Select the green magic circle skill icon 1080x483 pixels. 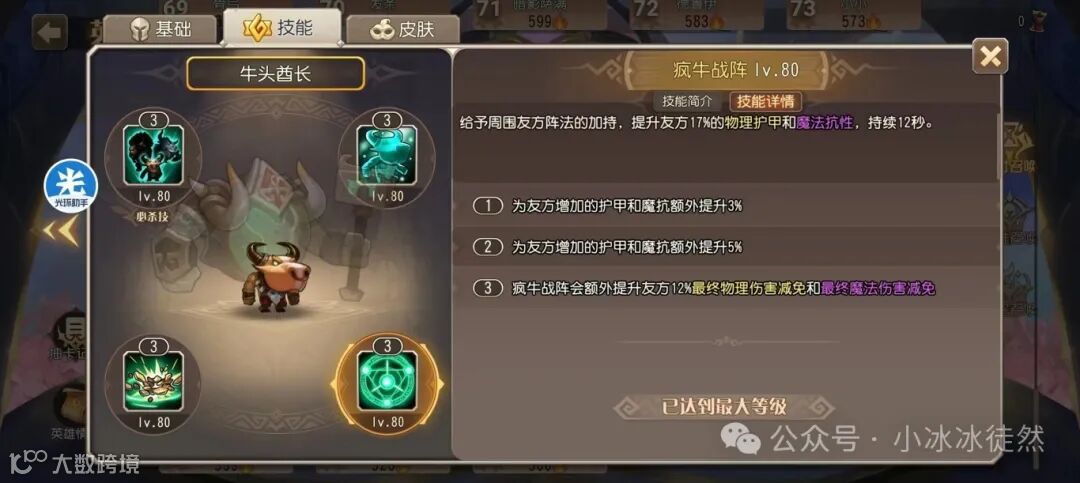point(386,381)
